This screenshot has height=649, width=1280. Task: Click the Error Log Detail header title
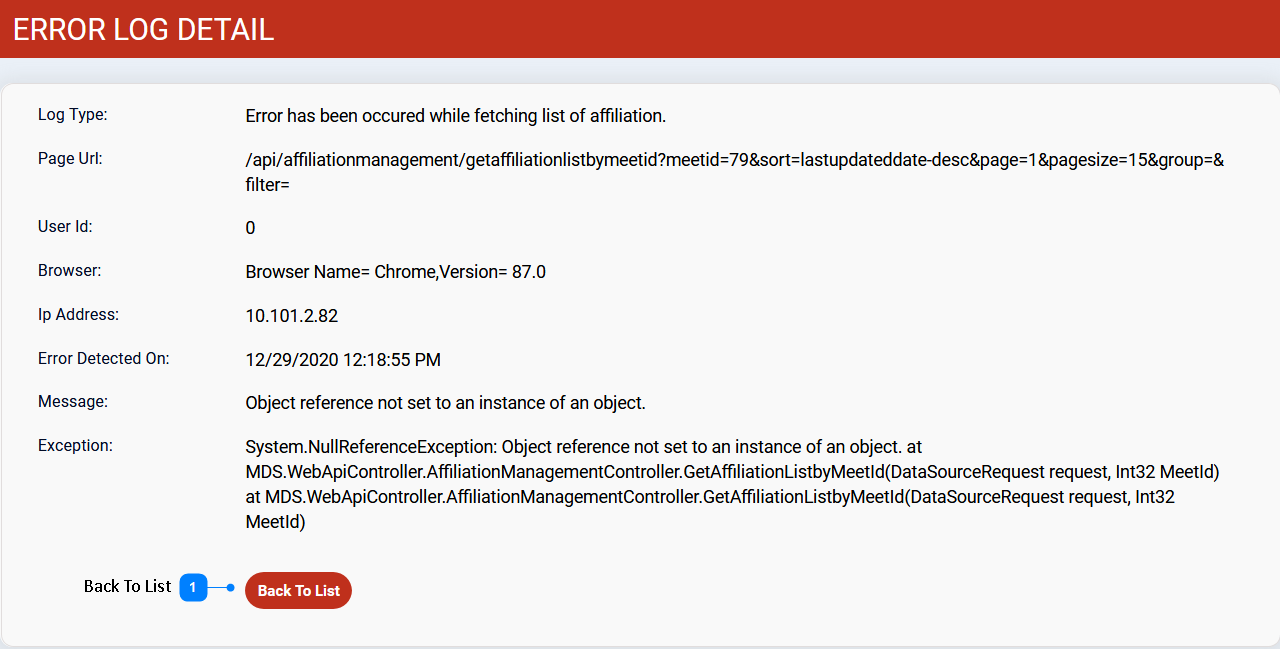click(x=144, y=29)
